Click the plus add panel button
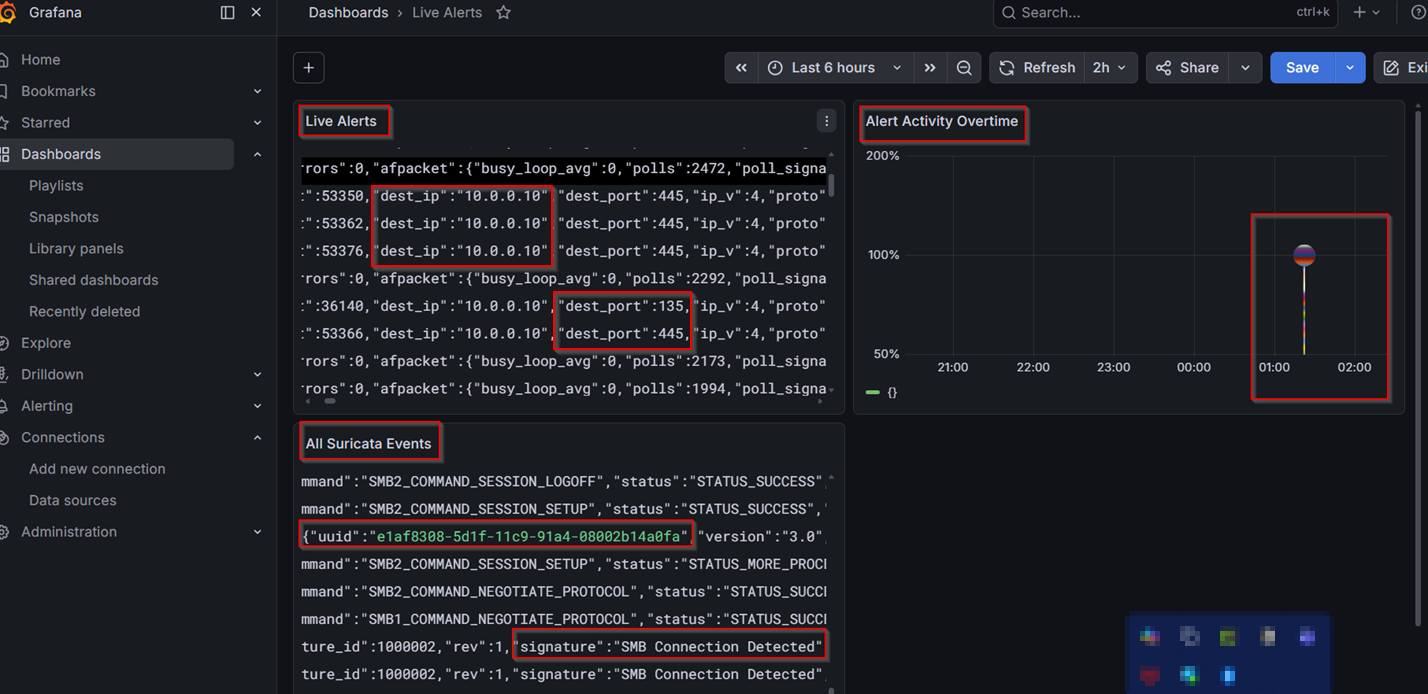Image resolution: width=1428 pixels, height=694 pixels. [309, 68]
